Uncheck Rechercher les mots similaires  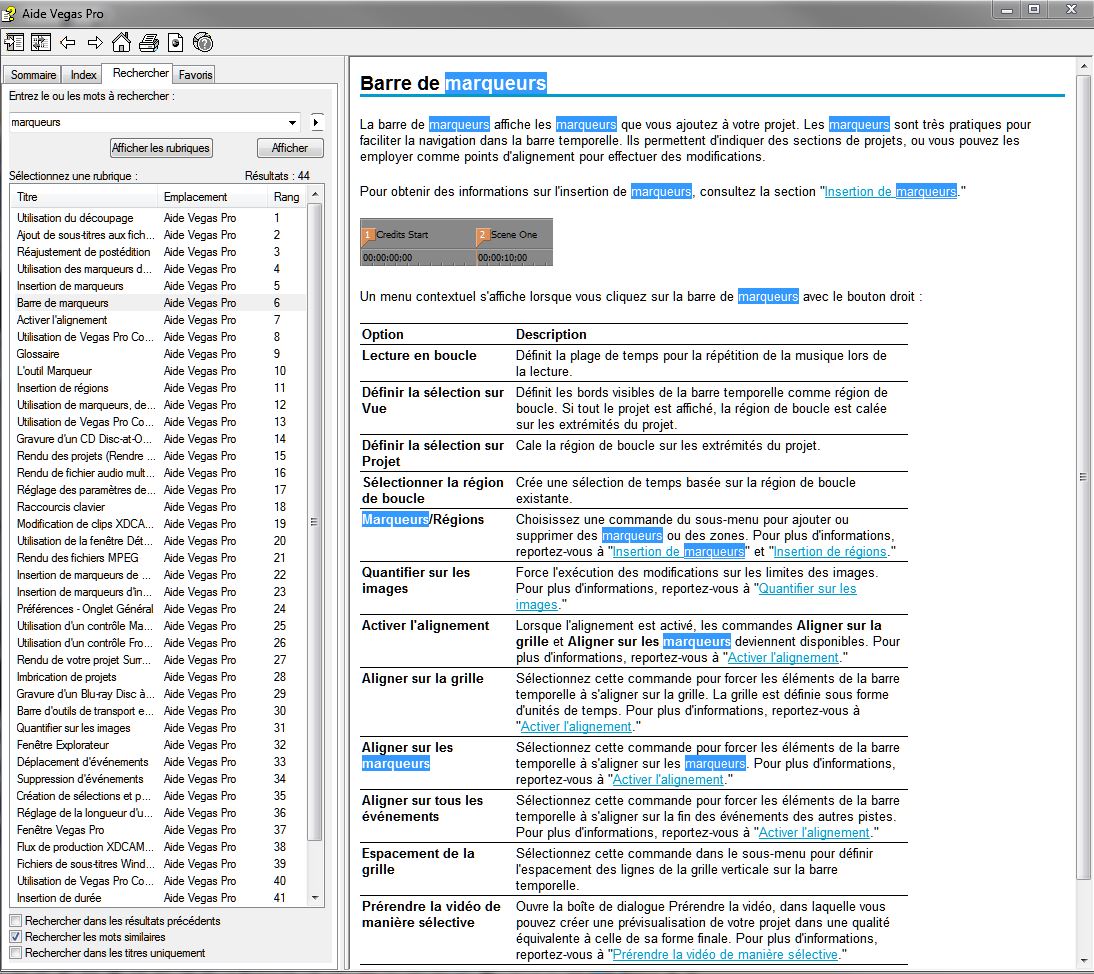[x=15, y=937]
